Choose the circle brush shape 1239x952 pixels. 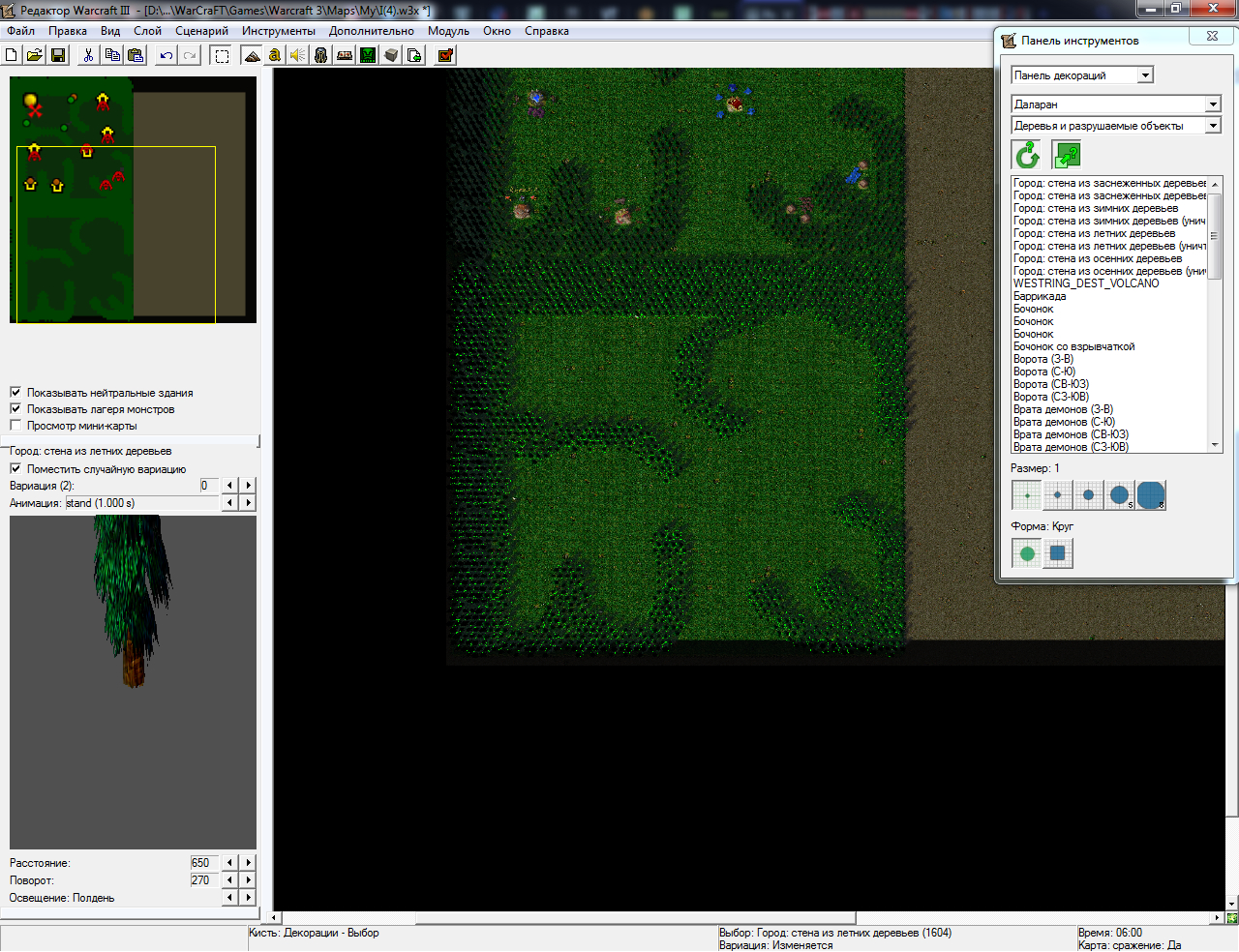coord(1027,553)
